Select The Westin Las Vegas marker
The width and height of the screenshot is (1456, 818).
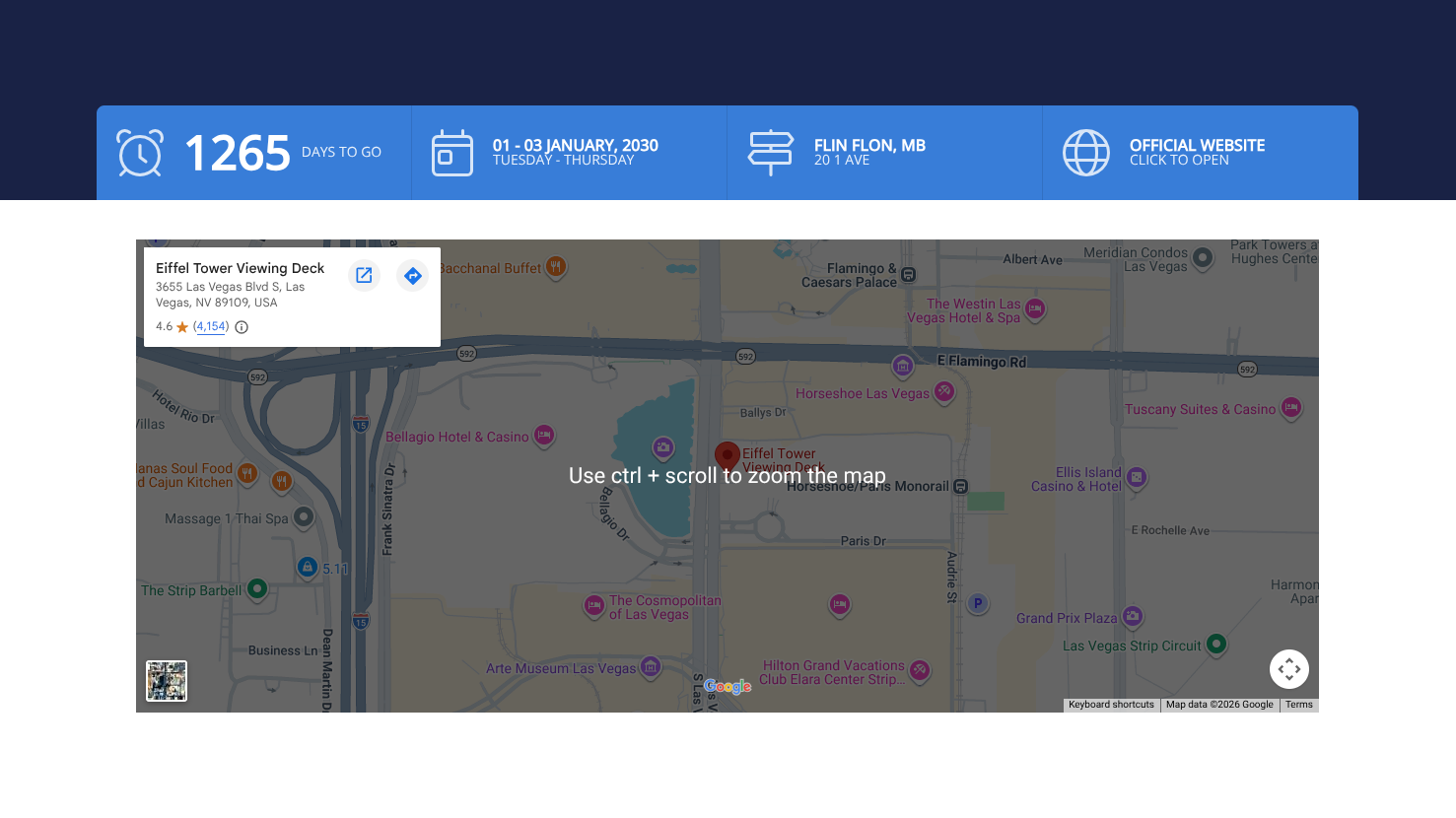tap(1035, 309)
